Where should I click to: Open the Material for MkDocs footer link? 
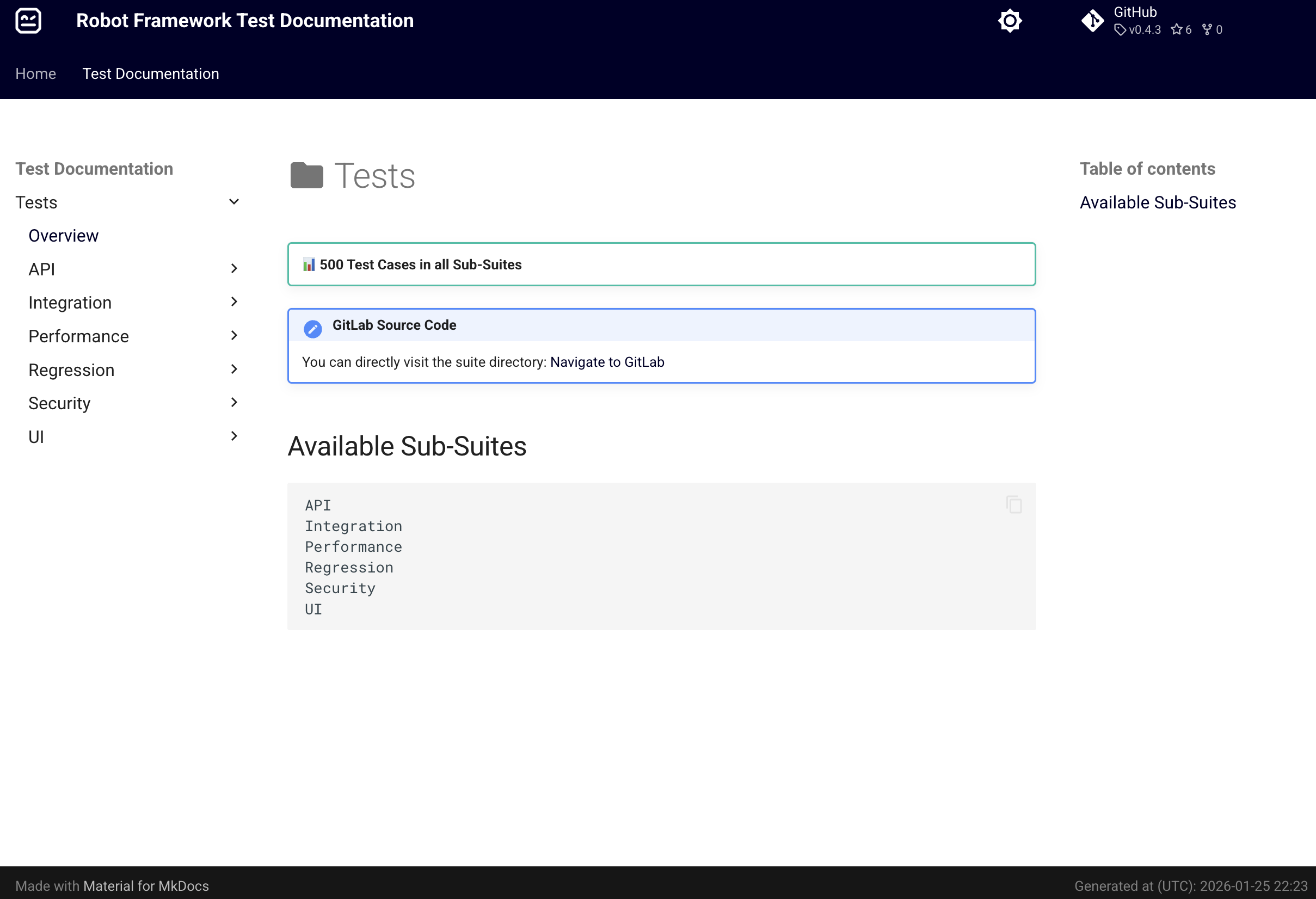click(x=145, y=886)
